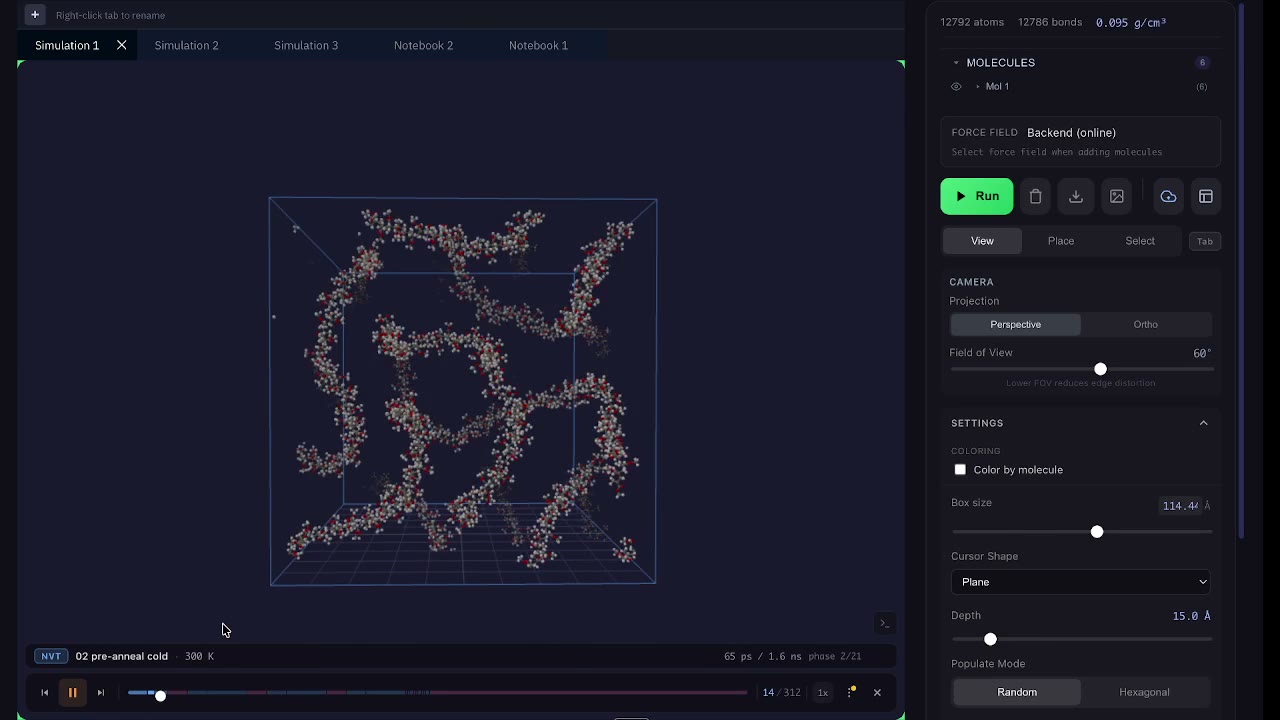Pause the simulation playback
Screen dimensions: 1280x720
click(72, 692)
